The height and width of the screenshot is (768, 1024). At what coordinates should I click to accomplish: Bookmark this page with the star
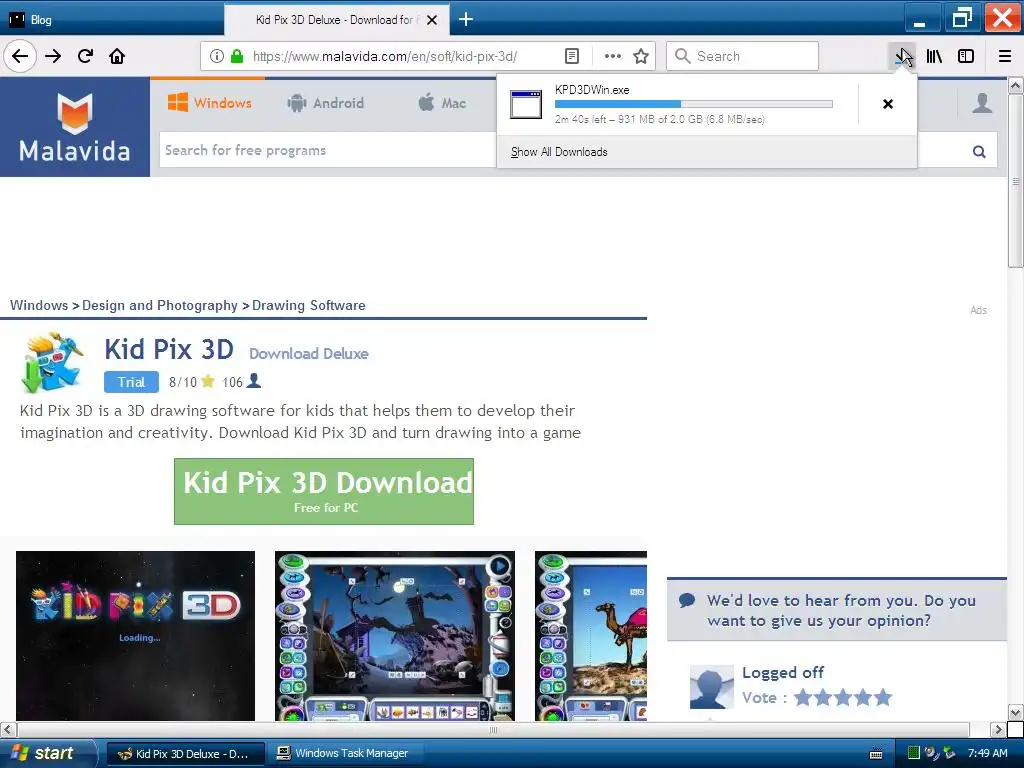pos(641,56)
